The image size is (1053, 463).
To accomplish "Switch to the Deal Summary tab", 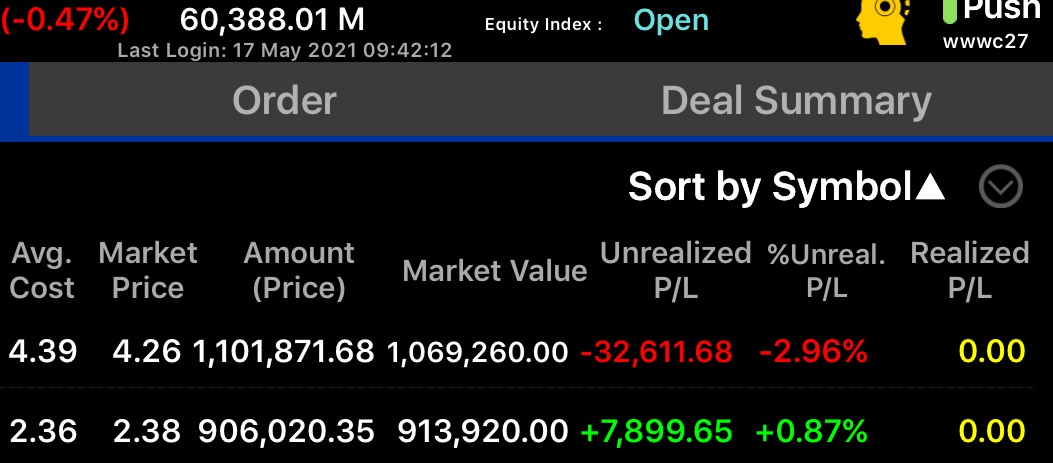I will tap(796, 101).
